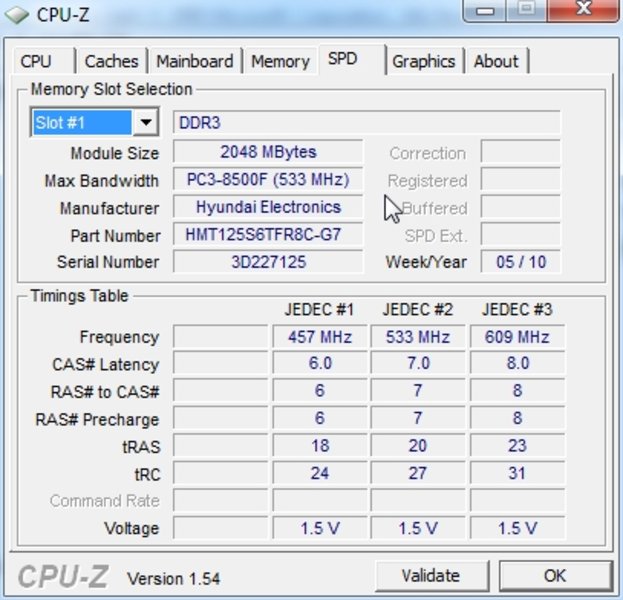This screenshot has width=623, height=600.
Task: Click the Version 1.54 text
Action: tap(174, 579)
